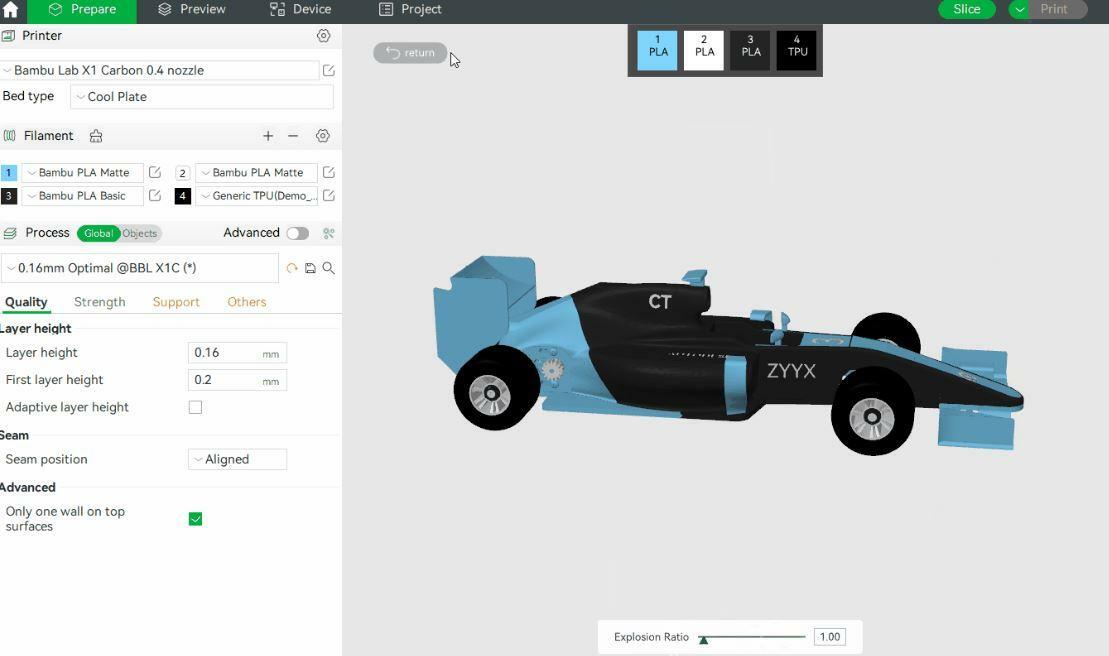Expand the Seam position Aligned dropdown
This screenshot has height=656, width=1109.
(x=237, y=459)
